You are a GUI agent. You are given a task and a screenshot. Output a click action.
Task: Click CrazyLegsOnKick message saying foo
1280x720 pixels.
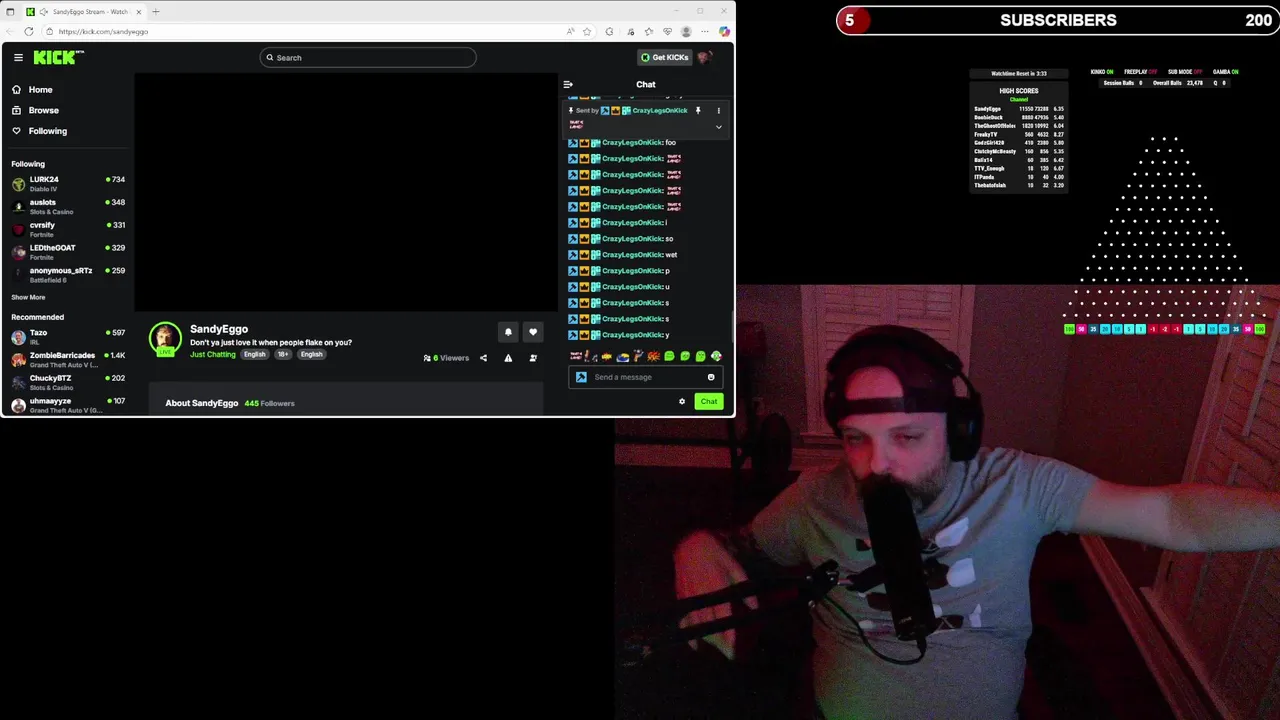pyautogui.click(x=622, y=142)
